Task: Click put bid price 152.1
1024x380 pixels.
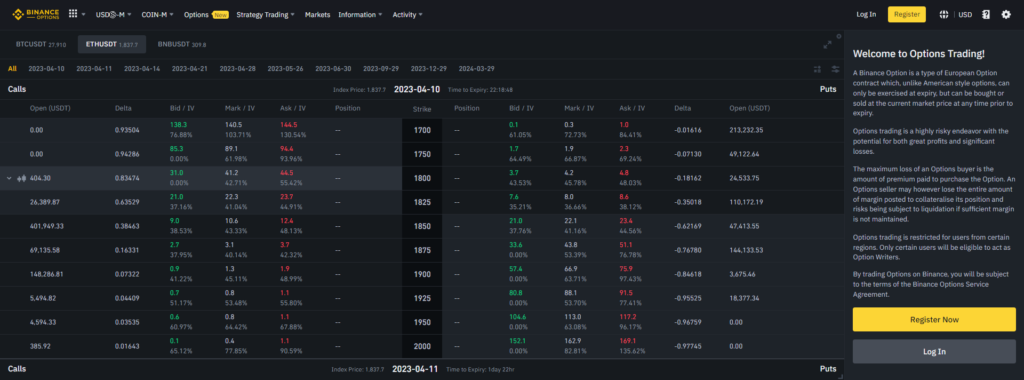Action: pos(517,341)
